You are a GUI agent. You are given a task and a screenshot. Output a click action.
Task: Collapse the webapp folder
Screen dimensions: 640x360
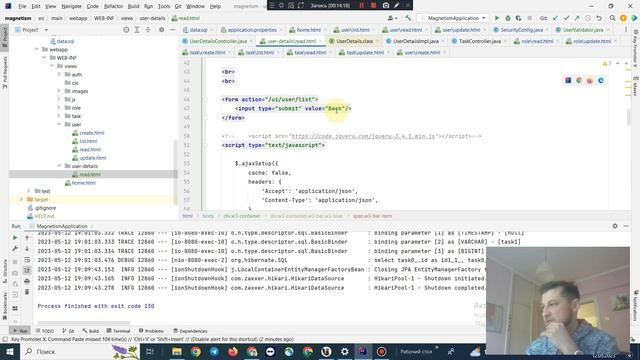(37, 49)
